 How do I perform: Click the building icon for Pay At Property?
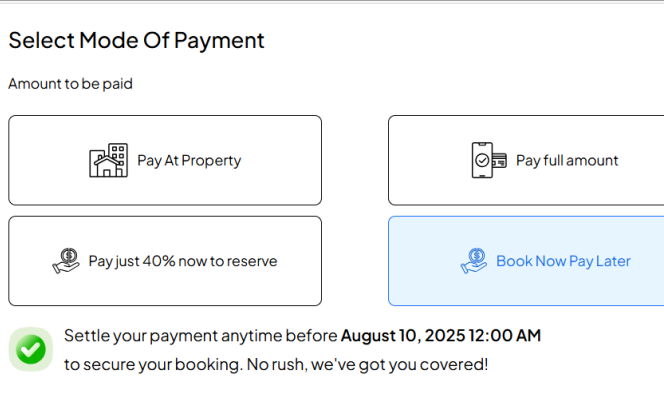tap(108, 160)
